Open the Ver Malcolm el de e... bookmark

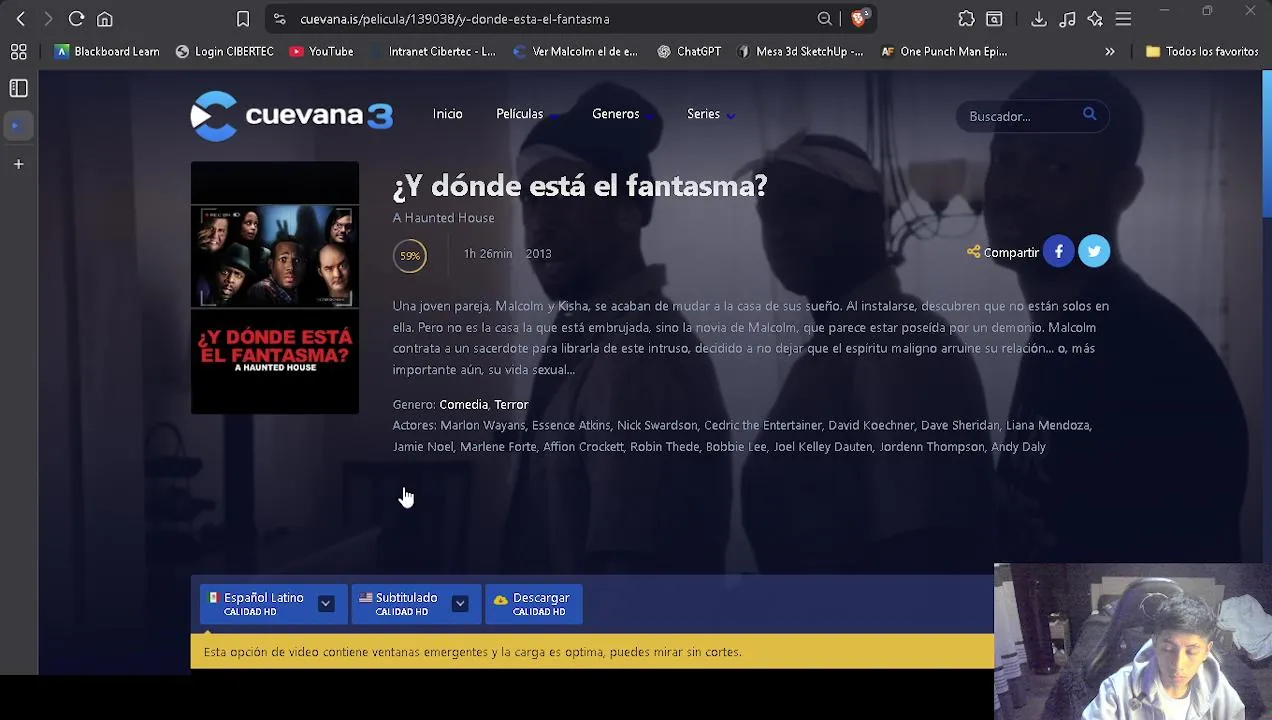tap(575, 51)
